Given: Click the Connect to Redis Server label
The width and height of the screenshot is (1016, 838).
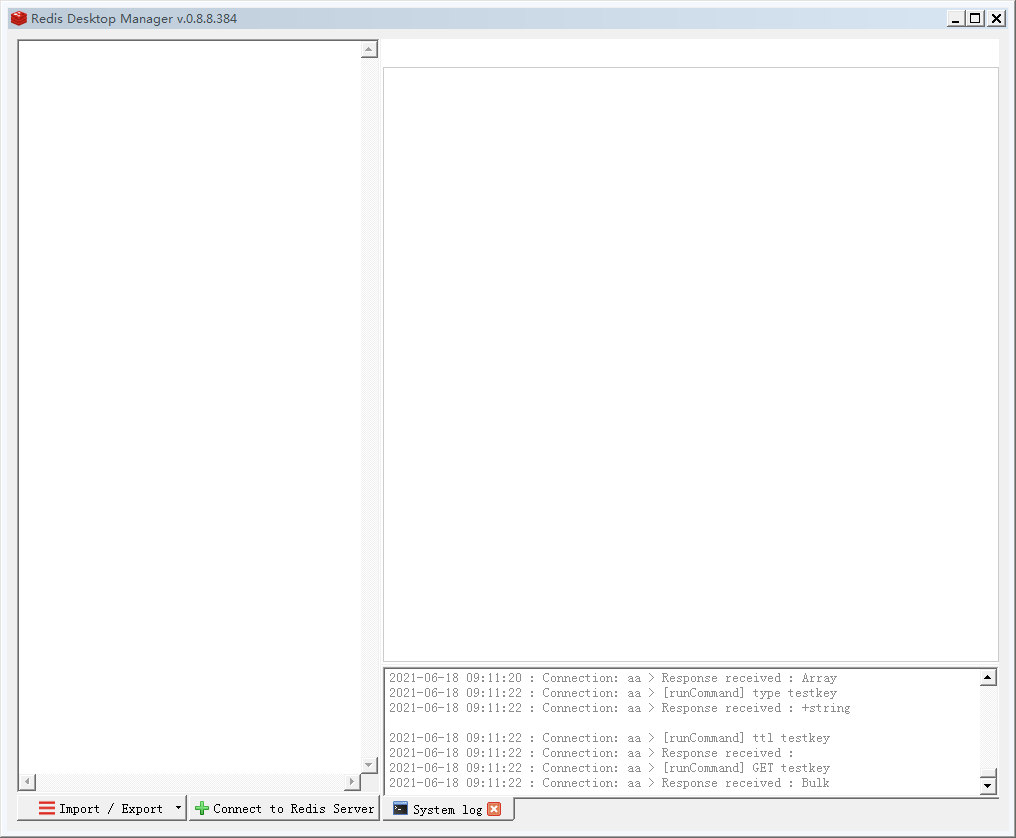Looking at the screenshot, I should point(294,809).
